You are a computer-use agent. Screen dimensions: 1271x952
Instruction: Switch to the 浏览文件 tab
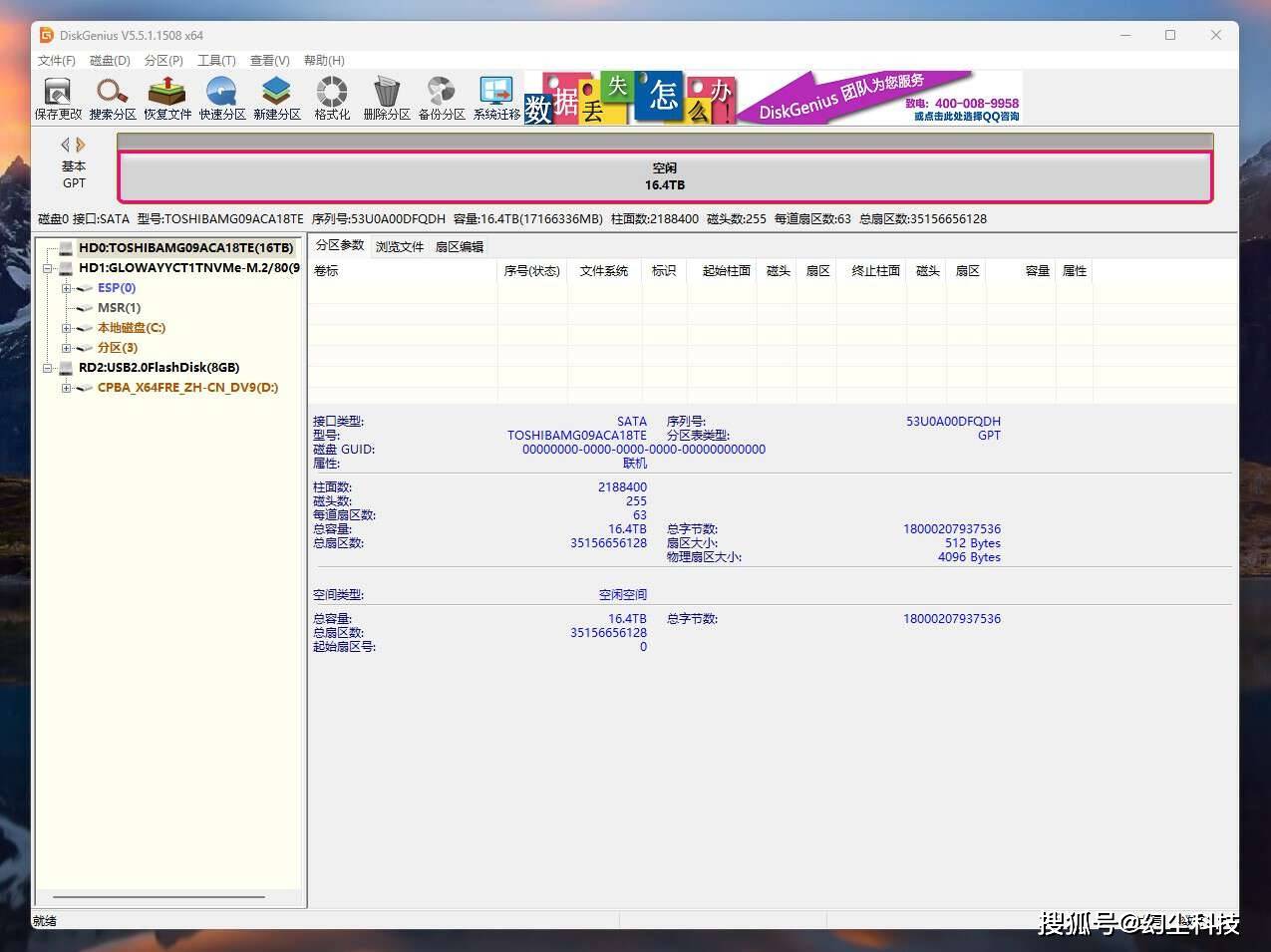point(399,246)
